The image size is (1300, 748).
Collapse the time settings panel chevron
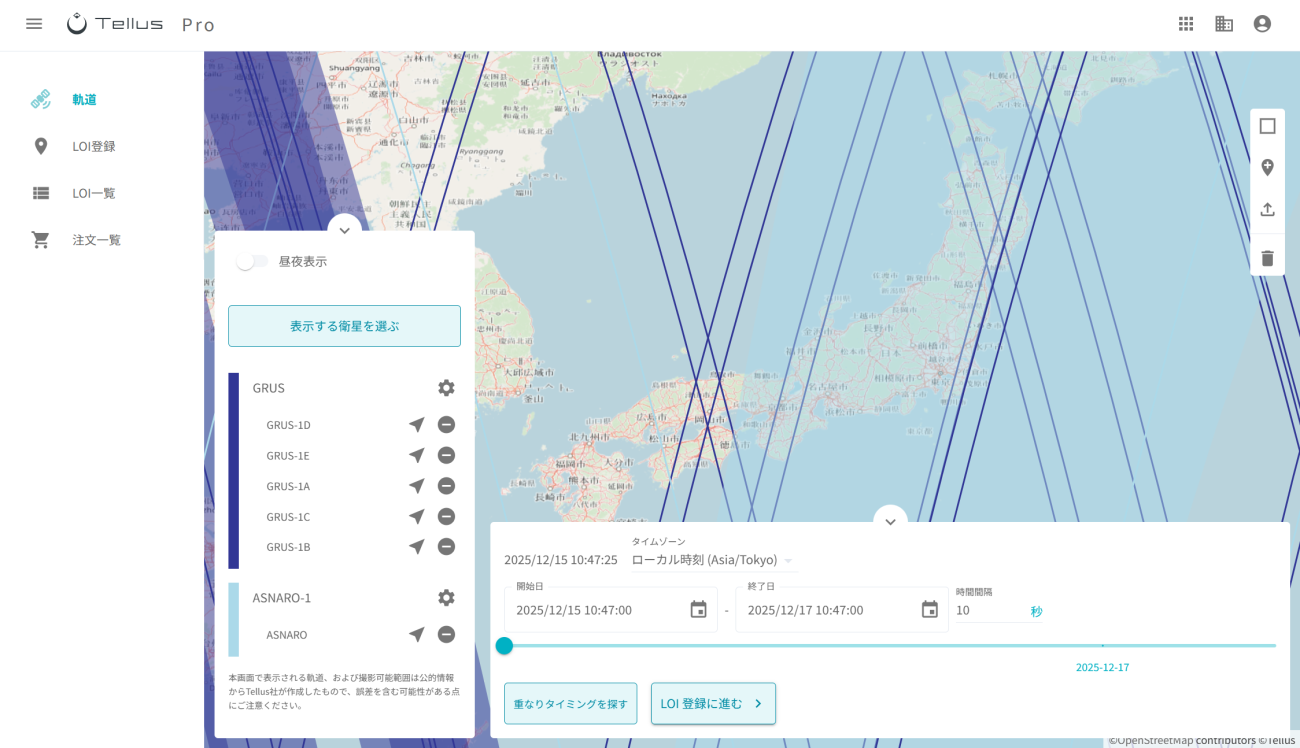tap(890, 521)
